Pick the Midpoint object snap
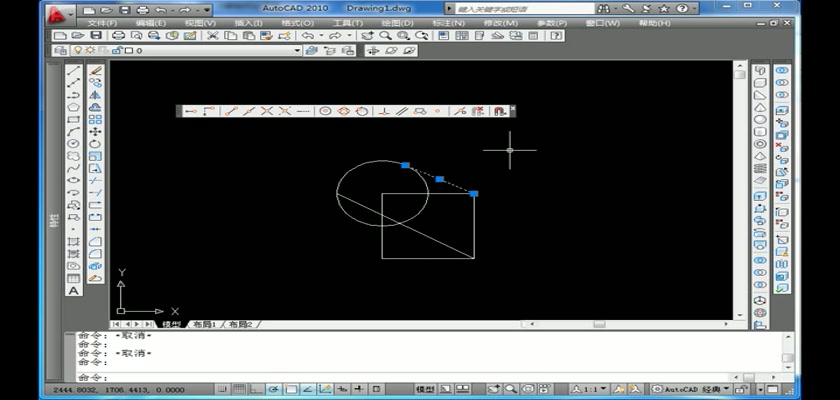This screenshot has width=840, height=400. 249,111
